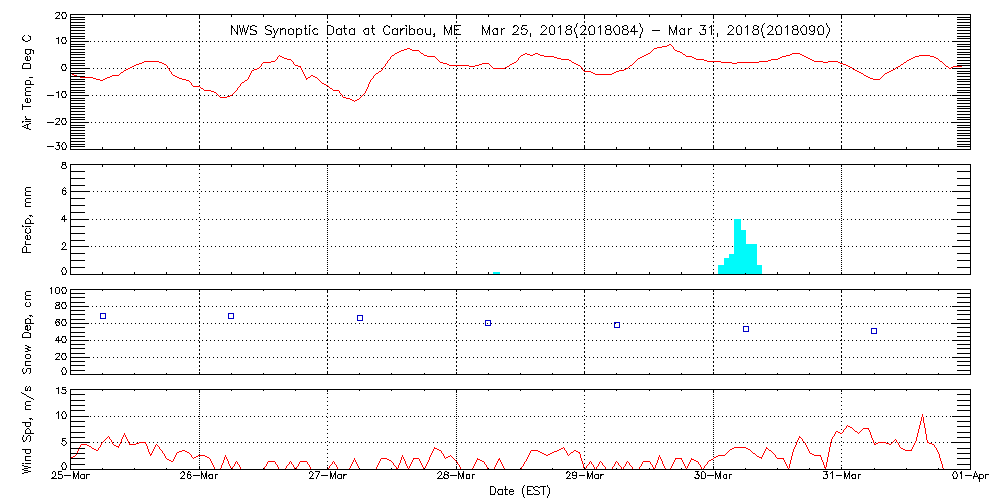
Task: Click the "Snow Dep, cm" axis label
Action: coord(28,331)
